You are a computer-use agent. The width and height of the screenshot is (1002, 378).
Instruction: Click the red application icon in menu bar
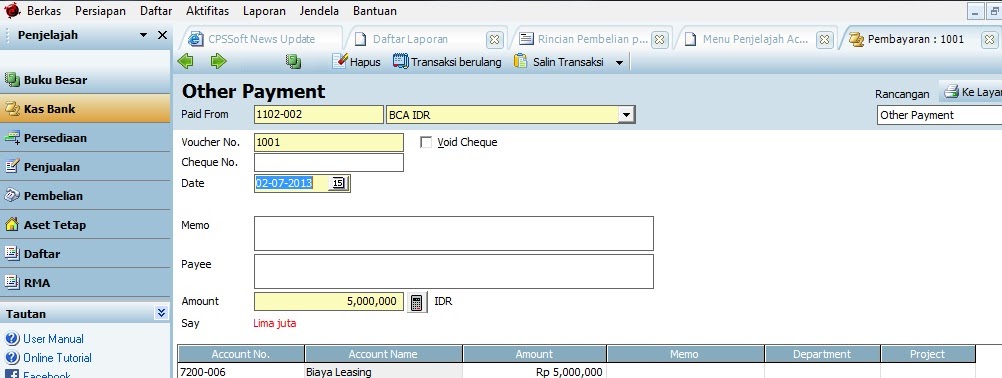point(12,10)
